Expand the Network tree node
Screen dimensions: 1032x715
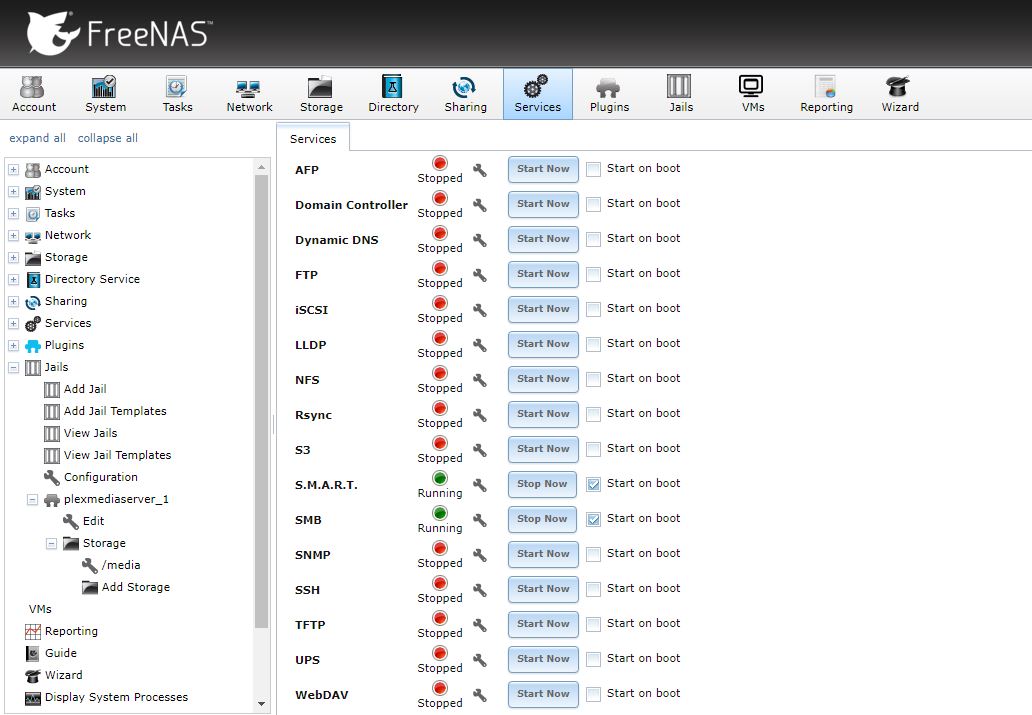point(13,236)
